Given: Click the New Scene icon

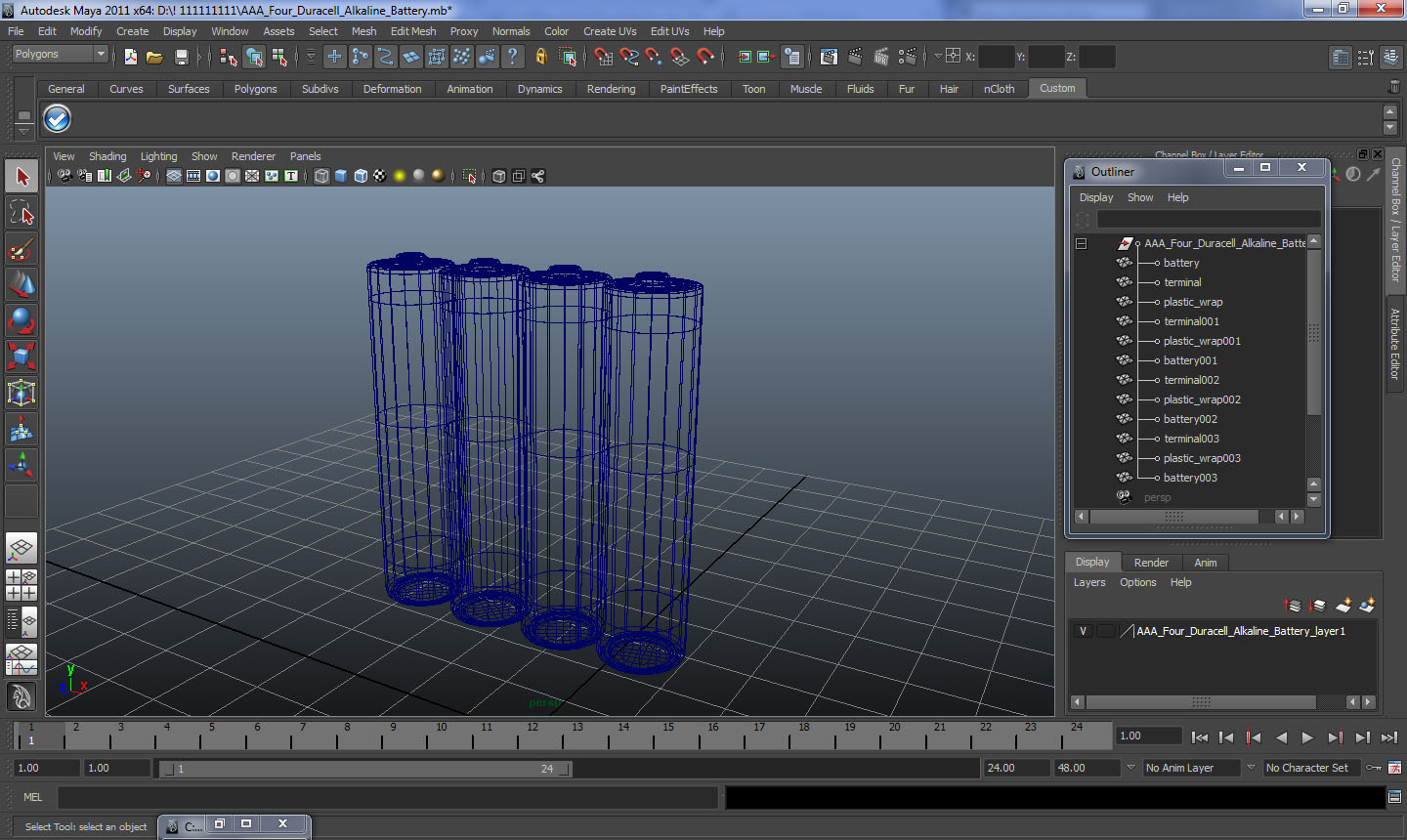Looking at the screenshot, I should (131, 57).
